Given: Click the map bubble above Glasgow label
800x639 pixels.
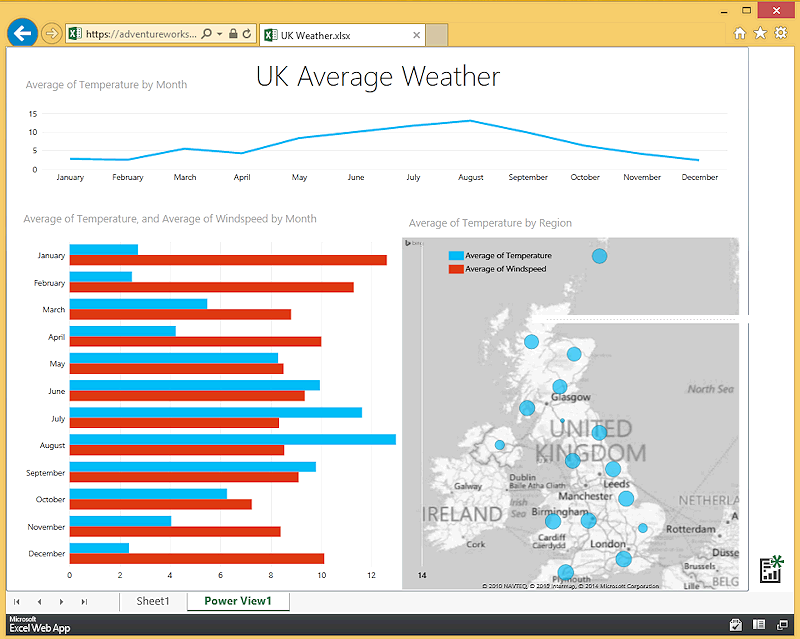Looking at the screenshot, I should coord(560,386).
